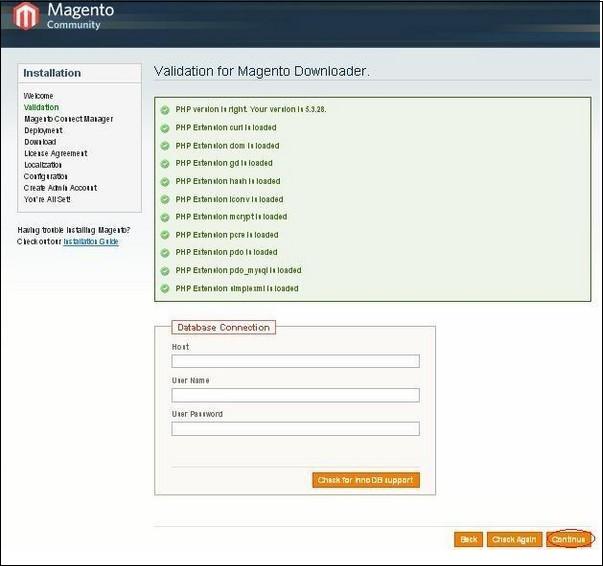Click the Magento Community title text
The height and width of the screenshot is (566, 603).
[x=80, y=16]
